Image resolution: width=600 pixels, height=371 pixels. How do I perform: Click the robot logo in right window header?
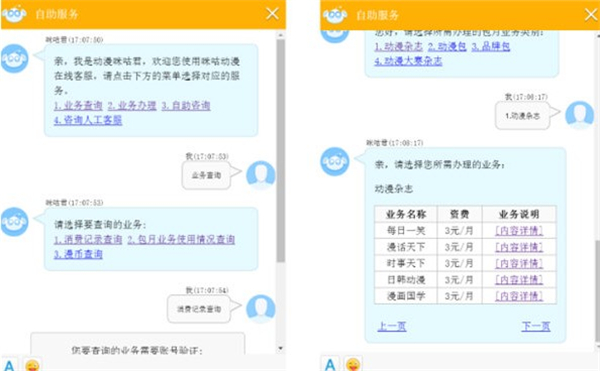click(x=335, y=15)
